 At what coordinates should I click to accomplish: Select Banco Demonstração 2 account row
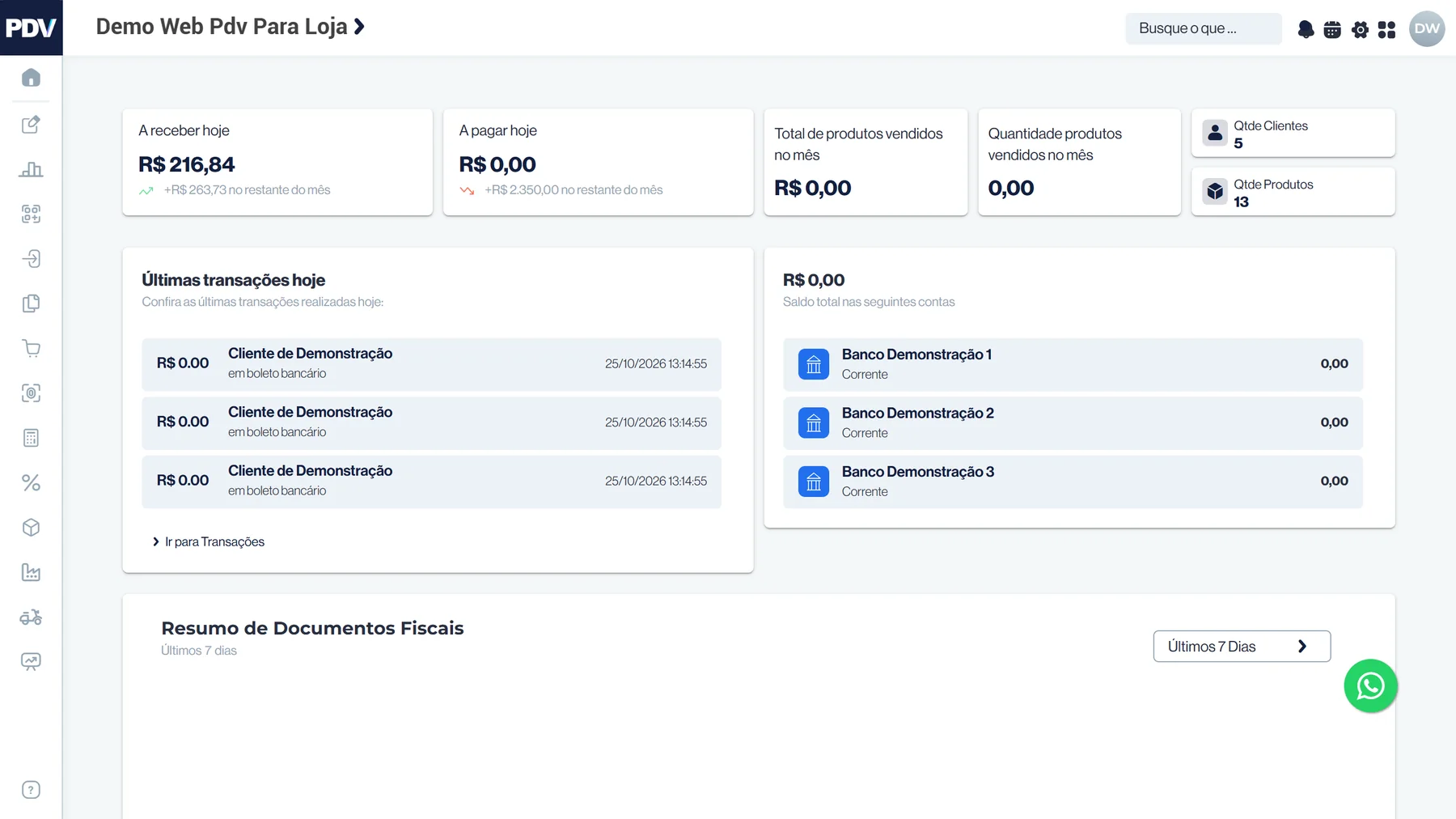point(1073,423)
